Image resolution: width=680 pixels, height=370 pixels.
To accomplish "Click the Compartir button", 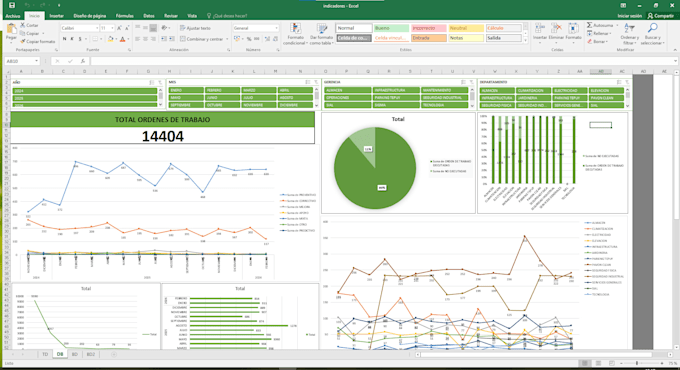I will tap(660, 16).
